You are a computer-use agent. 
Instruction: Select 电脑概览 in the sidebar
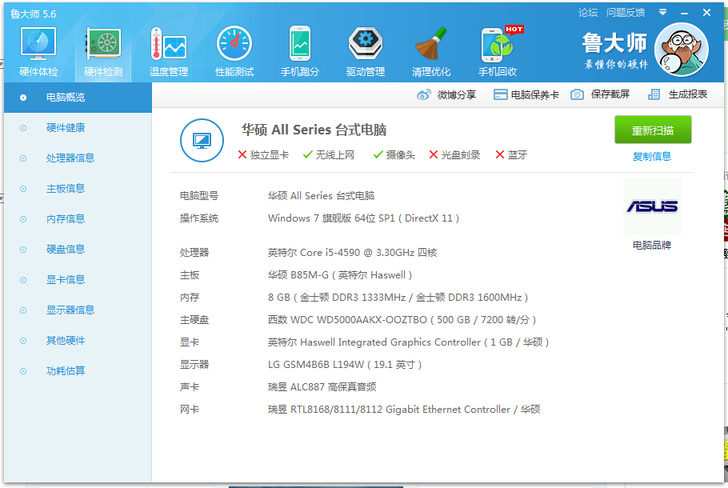click(78, 98)
